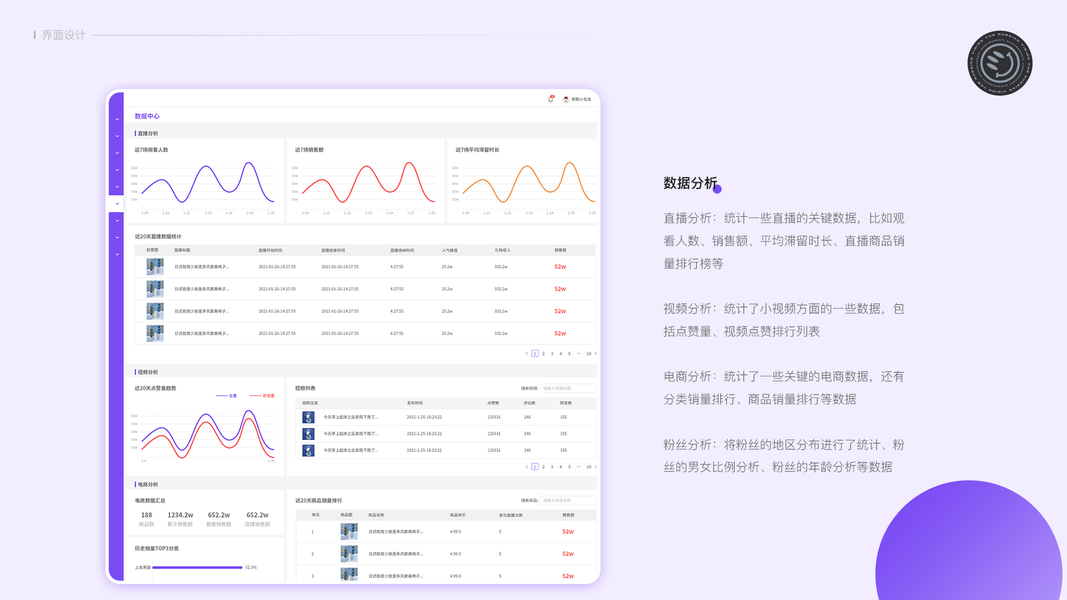1067x600 pixels.
Task: Go to page 5 in video list pagination
Action: 570,467
